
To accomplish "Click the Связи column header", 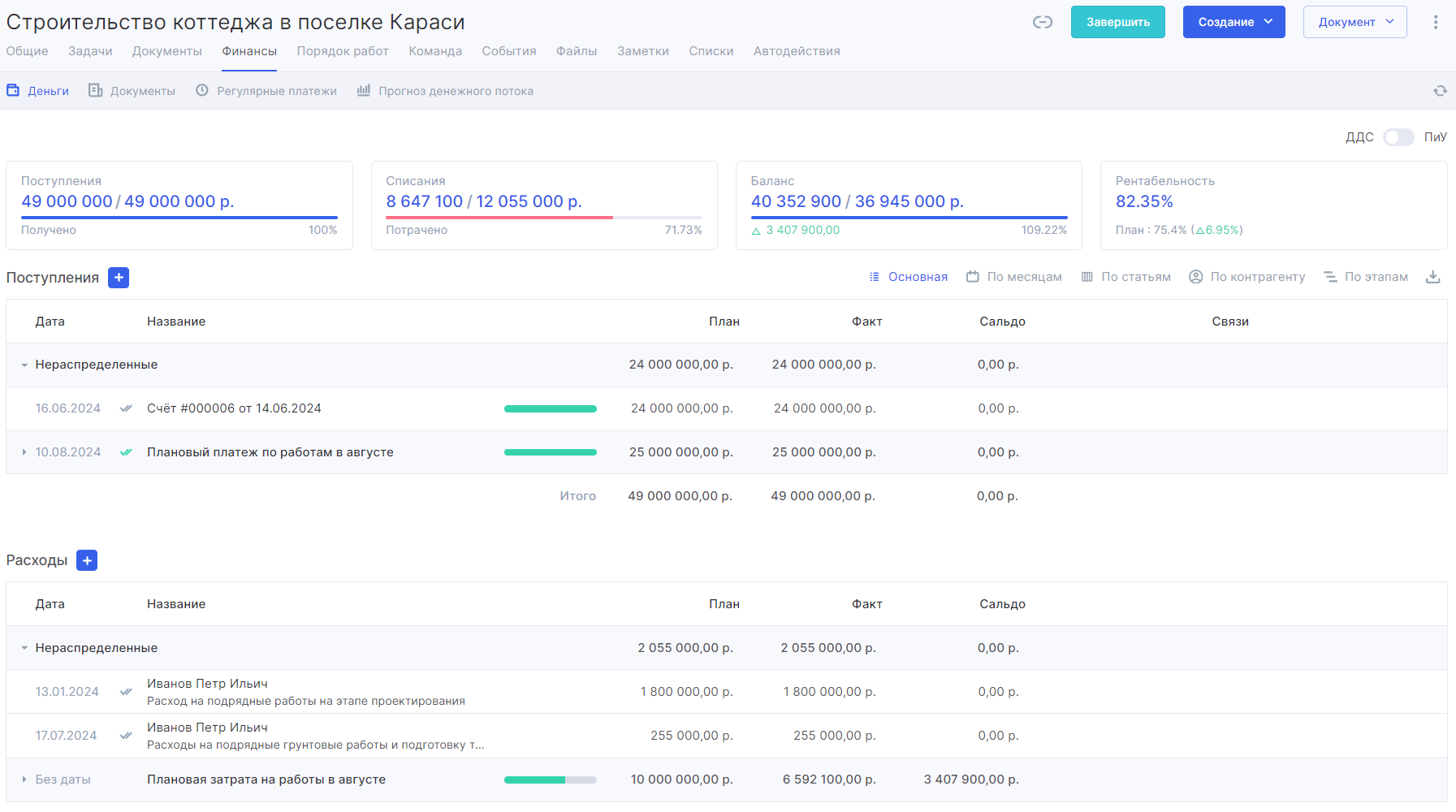I will [1230, 322].
